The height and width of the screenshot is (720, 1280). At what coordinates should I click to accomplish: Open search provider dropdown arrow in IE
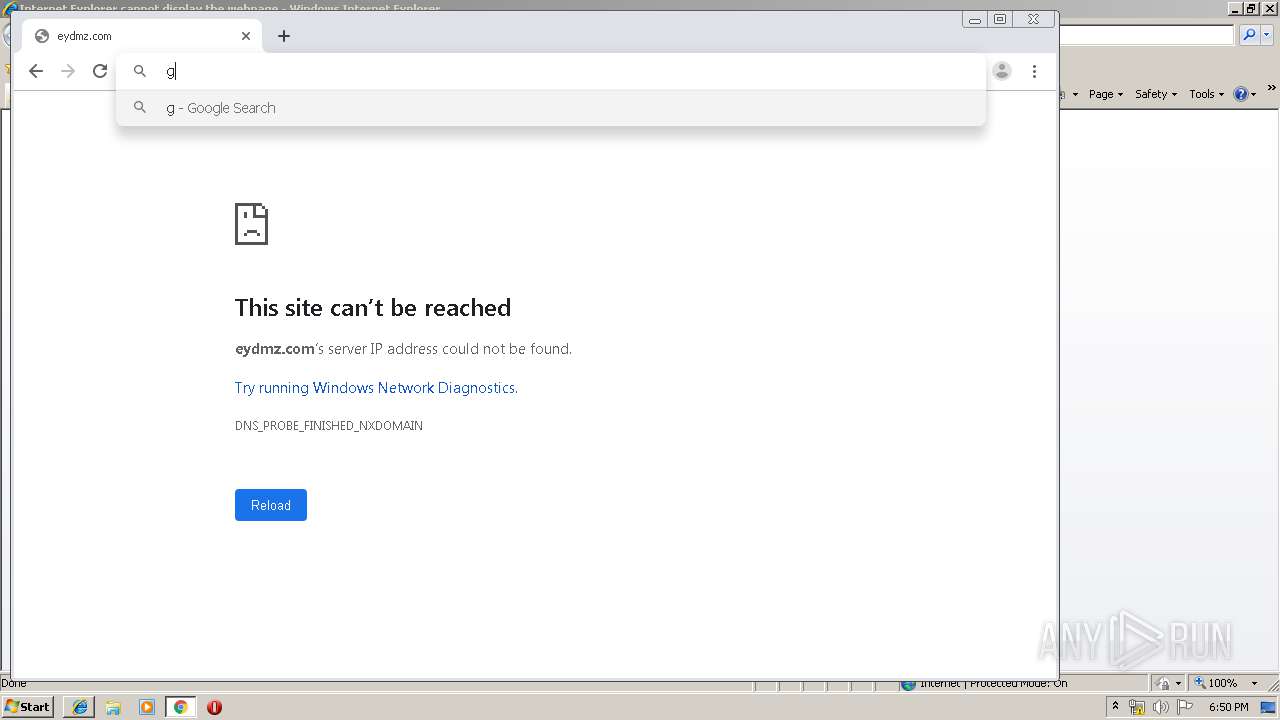pyautogui.click(x=1267, y=35)
